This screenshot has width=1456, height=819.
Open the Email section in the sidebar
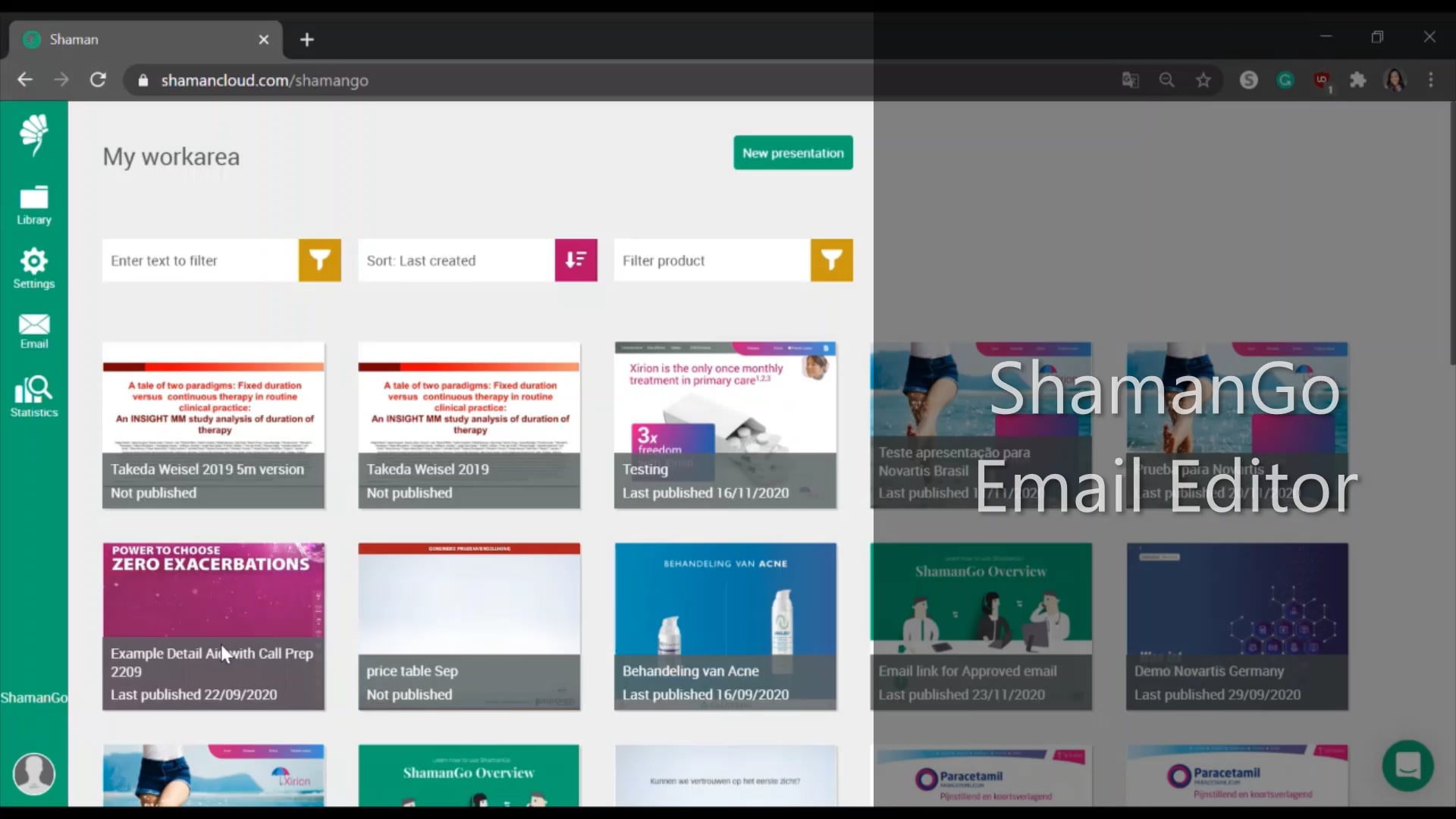pyautogui.click(x=33, y=331)
